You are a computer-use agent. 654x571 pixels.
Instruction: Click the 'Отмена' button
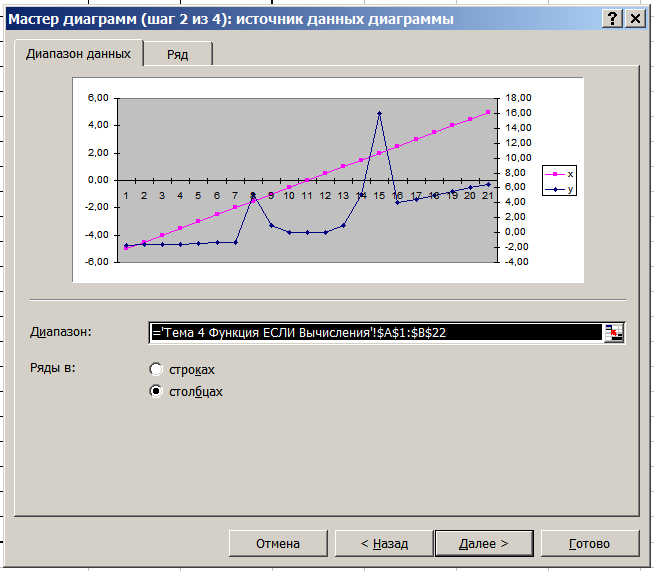click(278, 543)
